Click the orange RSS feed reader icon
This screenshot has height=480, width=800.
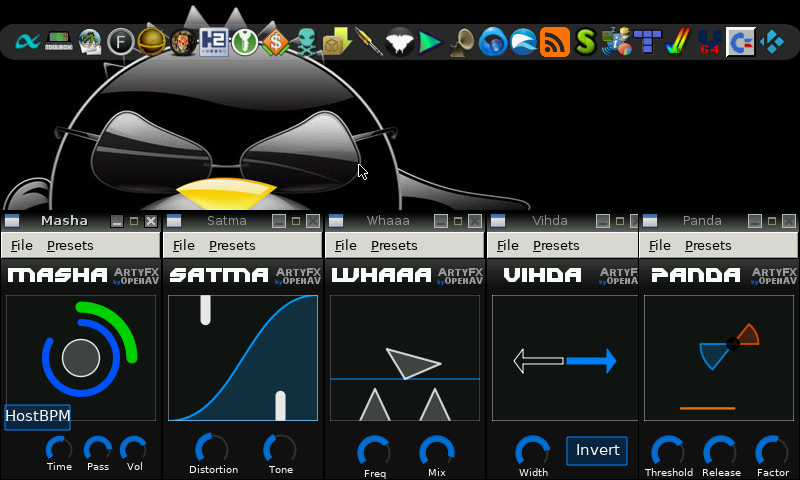click(x=554, y=42)
